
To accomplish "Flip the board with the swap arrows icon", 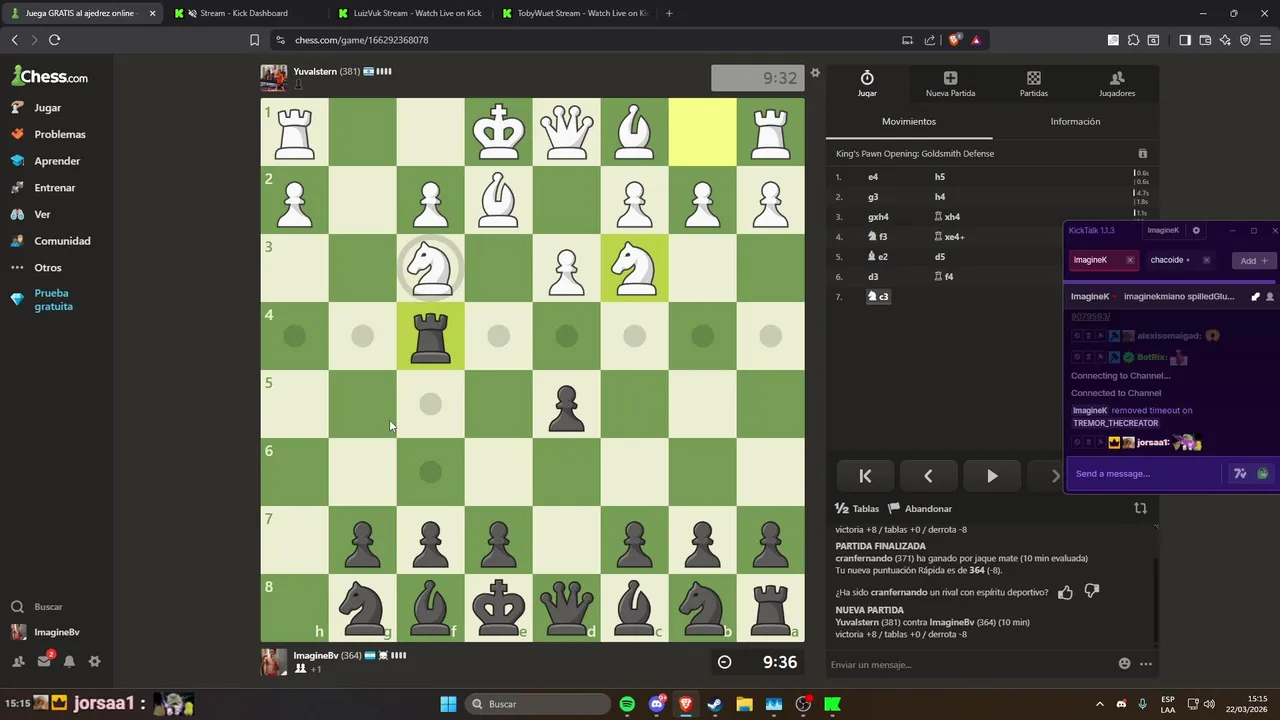I will click(x=1140, y=508).
